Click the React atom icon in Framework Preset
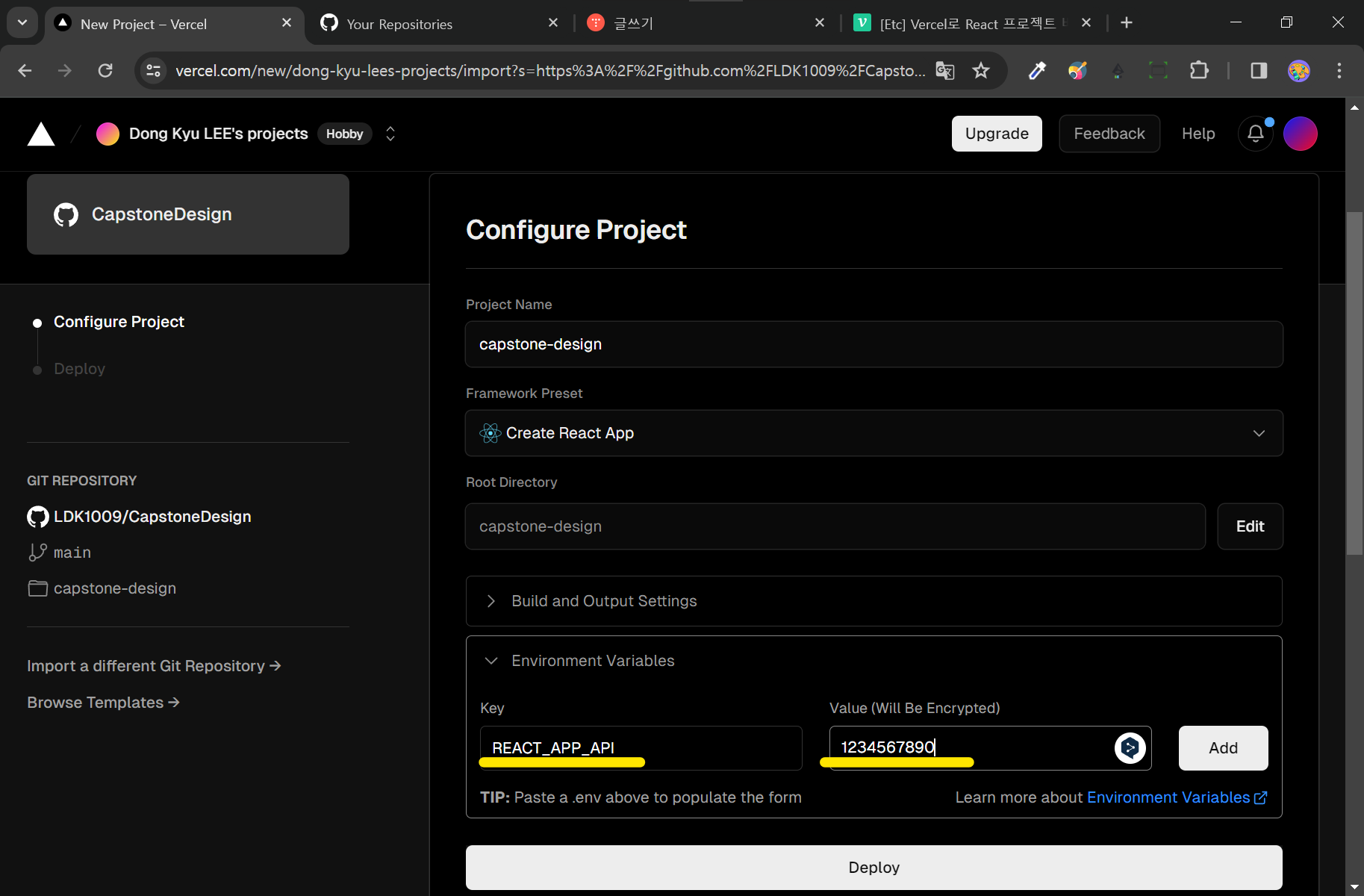The width and height of the screenshot is (1364, 896). click(x=491, y=433)
